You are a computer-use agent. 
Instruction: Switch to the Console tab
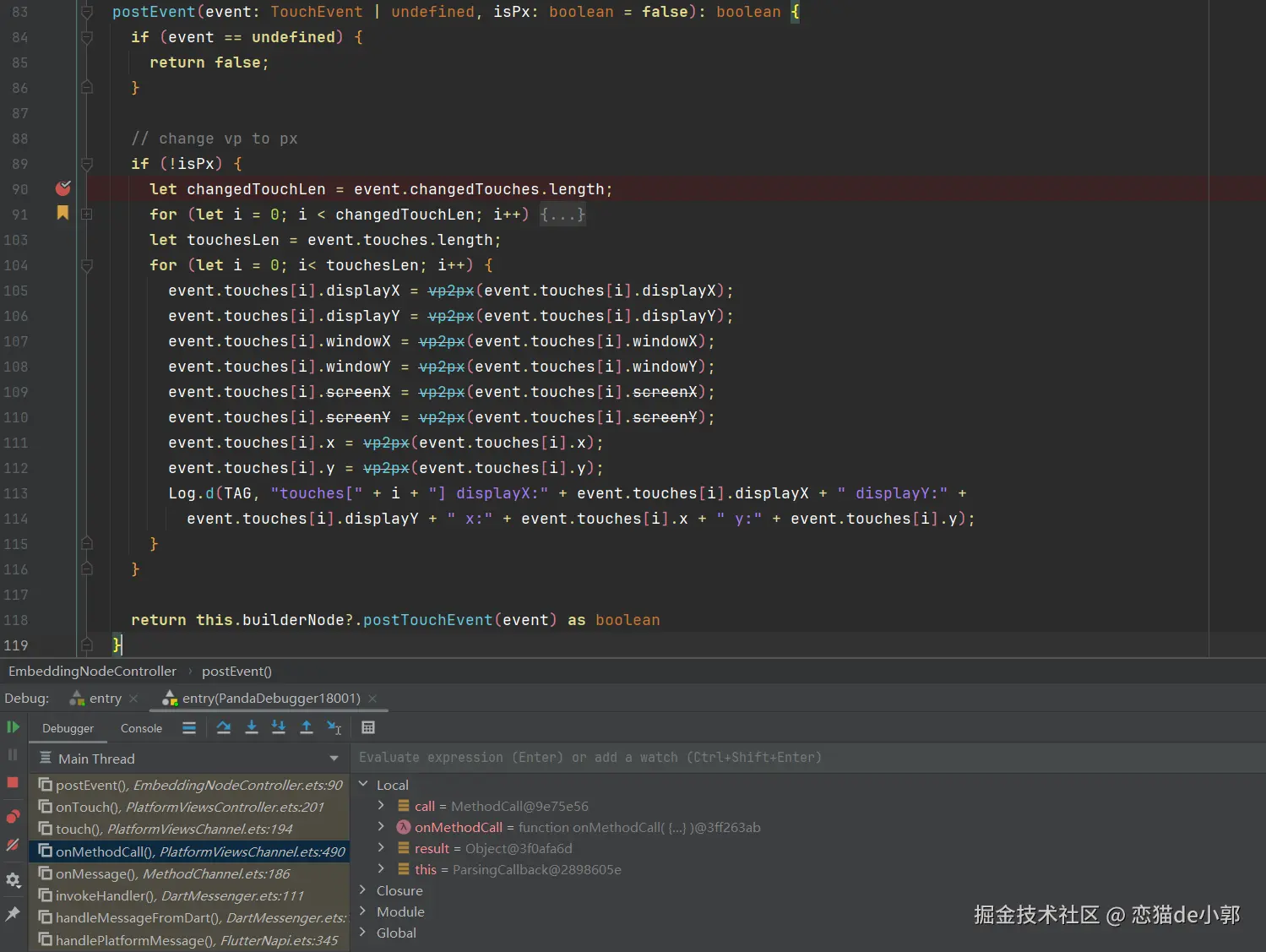[x=141, y=728]
